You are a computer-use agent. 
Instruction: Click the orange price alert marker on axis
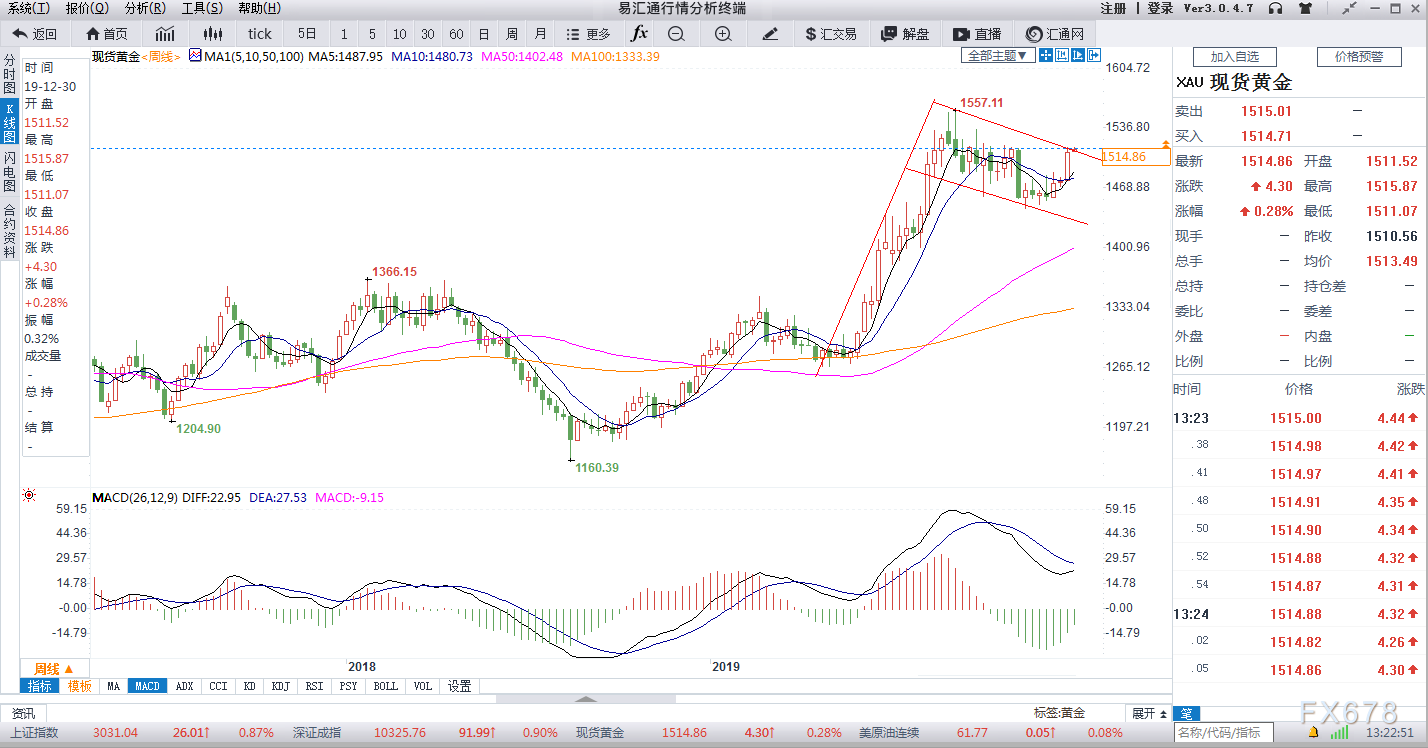[x=1166, y=146]
